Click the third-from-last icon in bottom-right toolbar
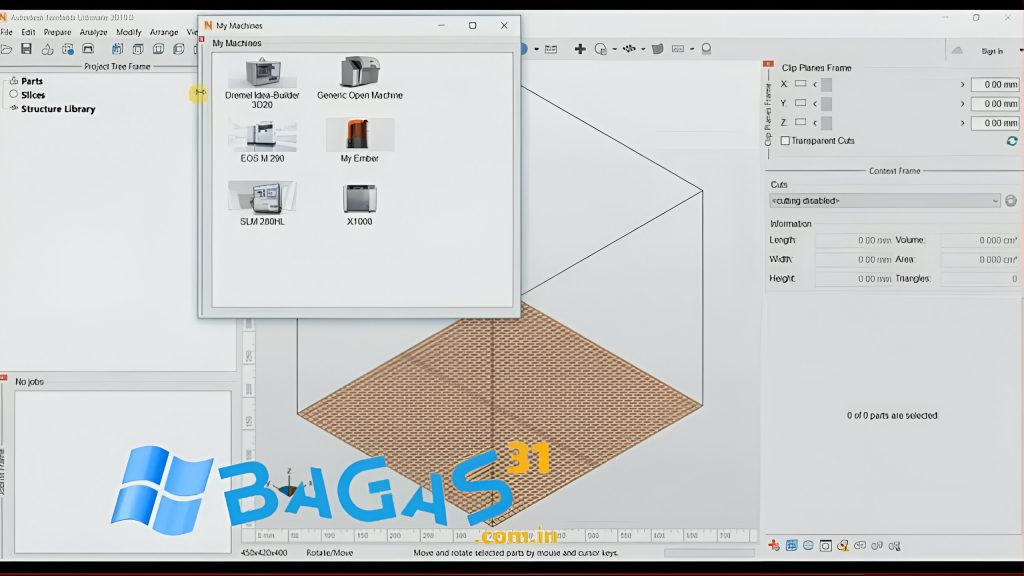The image size is (1024, 576). pos(860,545)
